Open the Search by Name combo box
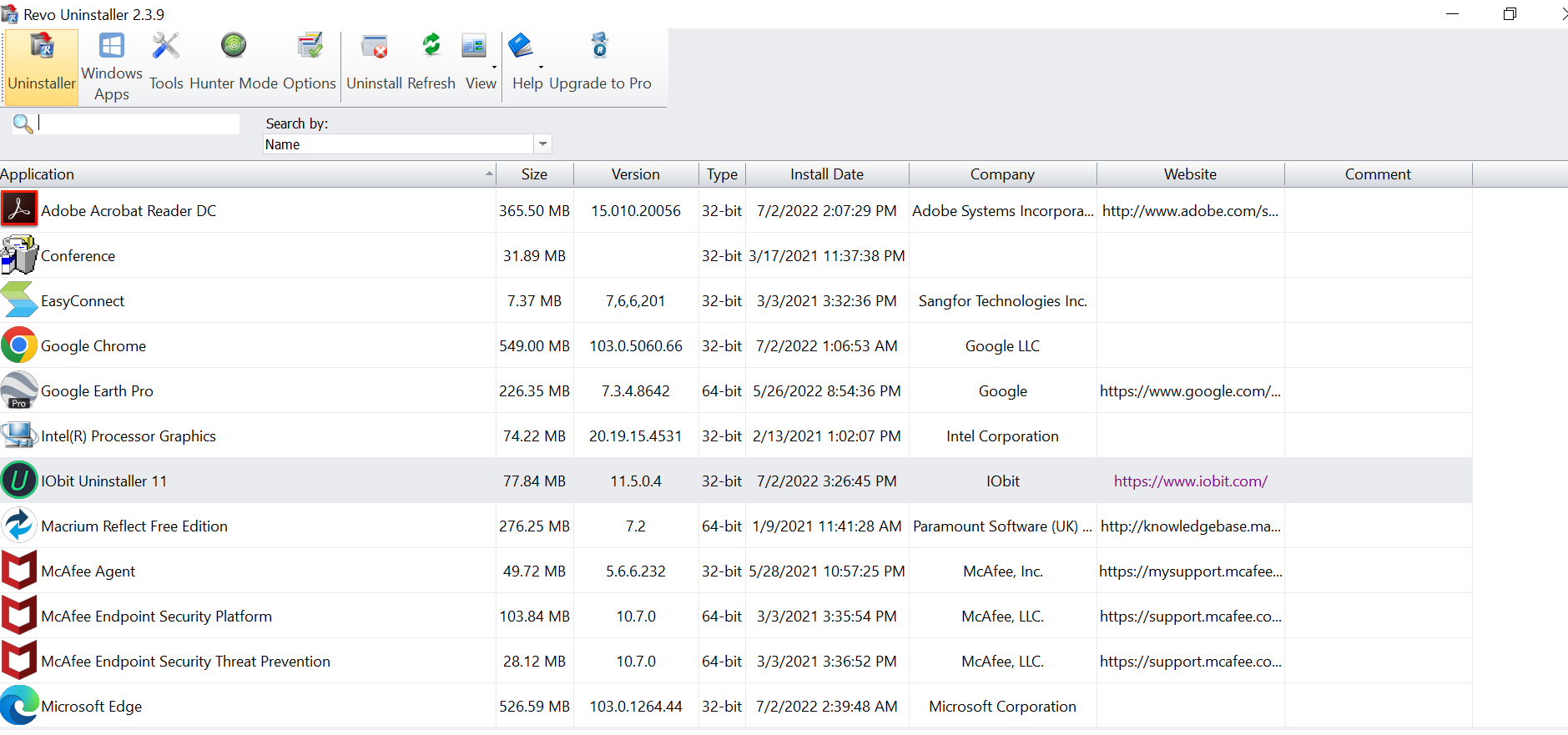 (x=407, y=144)
